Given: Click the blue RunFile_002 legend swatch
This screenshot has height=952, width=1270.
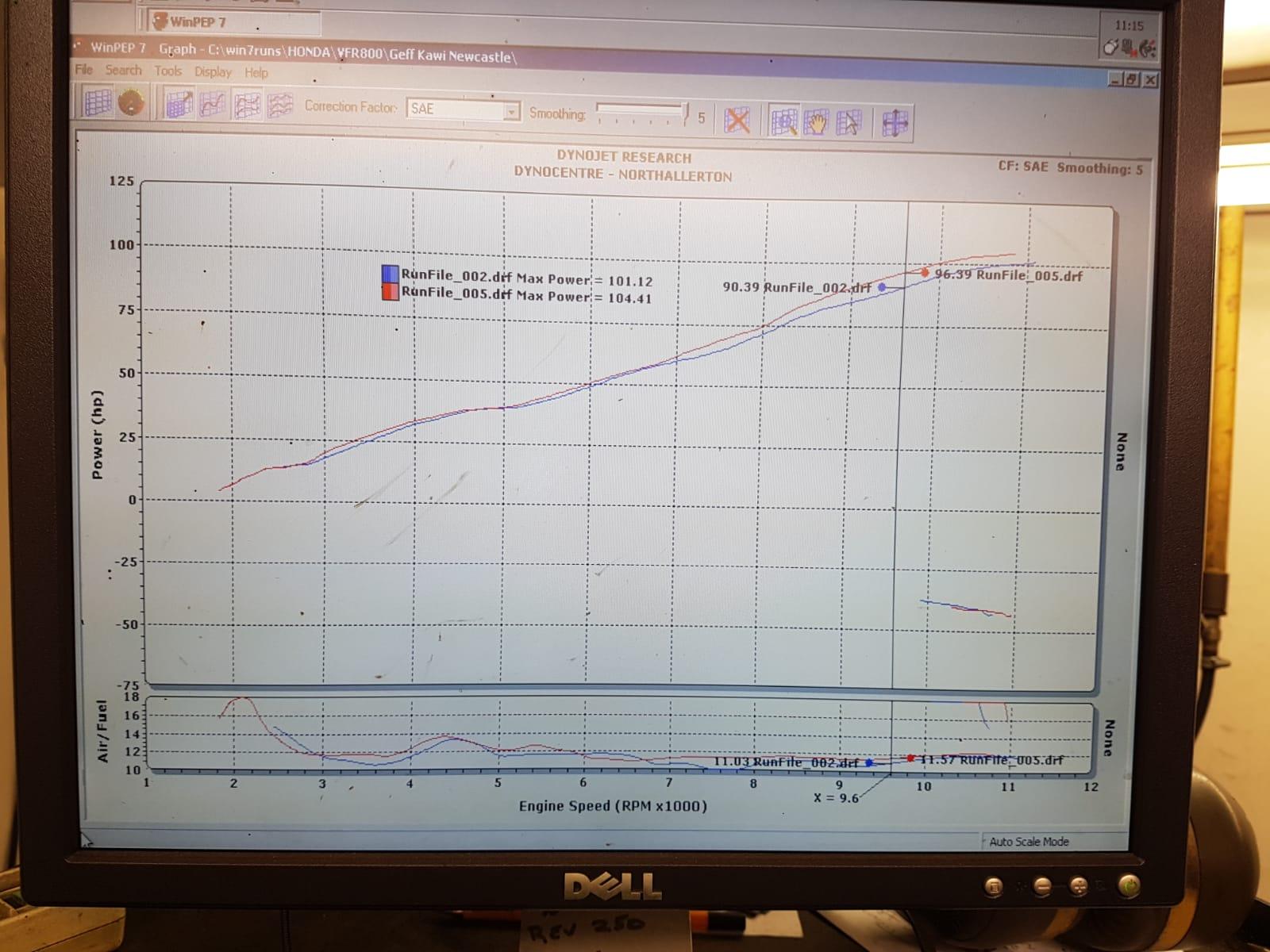Looking at the screenshot, I should click(x=390, y=274).
